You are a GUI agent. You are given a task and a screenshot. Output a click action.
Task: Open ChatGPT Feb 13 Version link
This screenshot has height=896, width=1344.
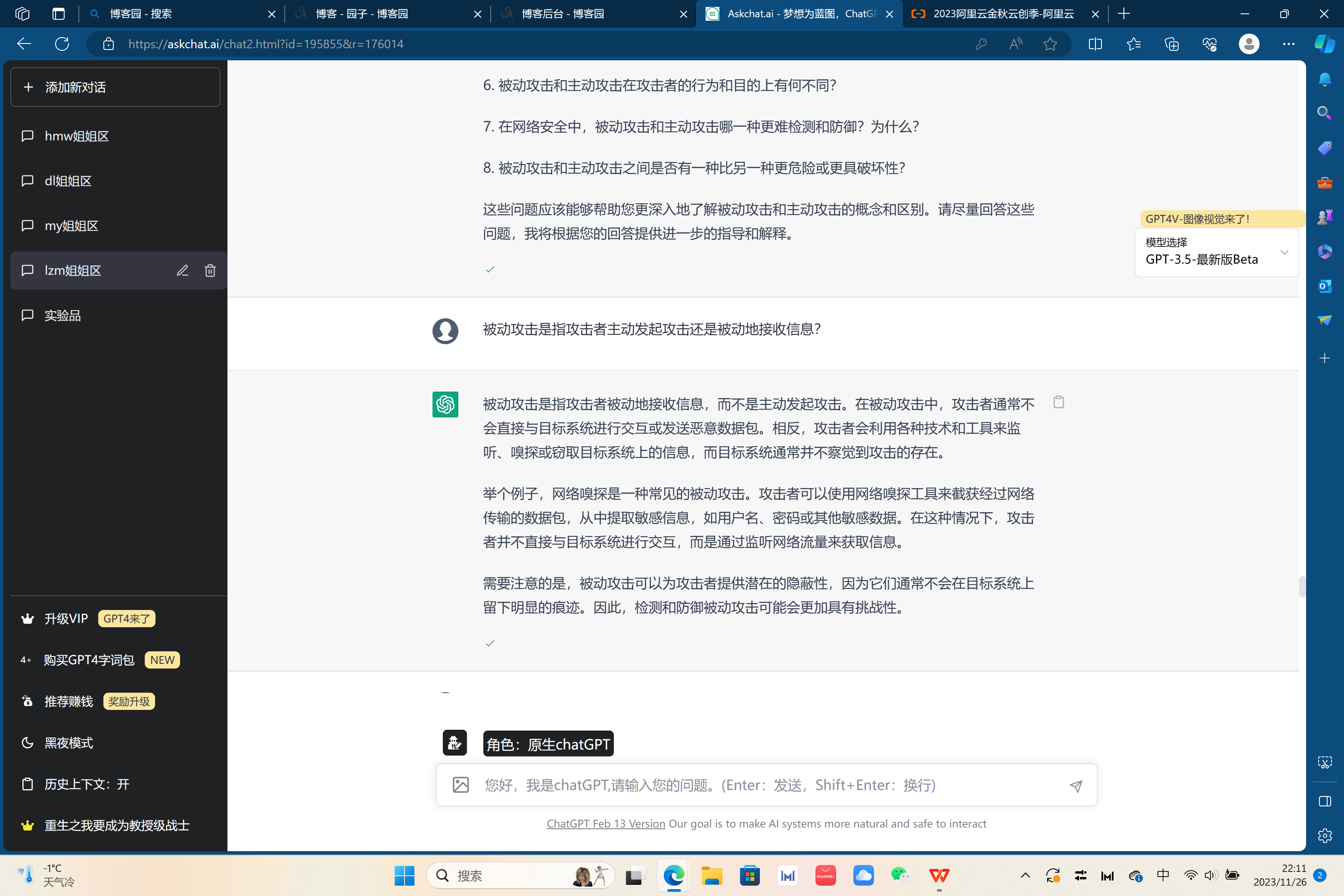(x=605, y=824)
